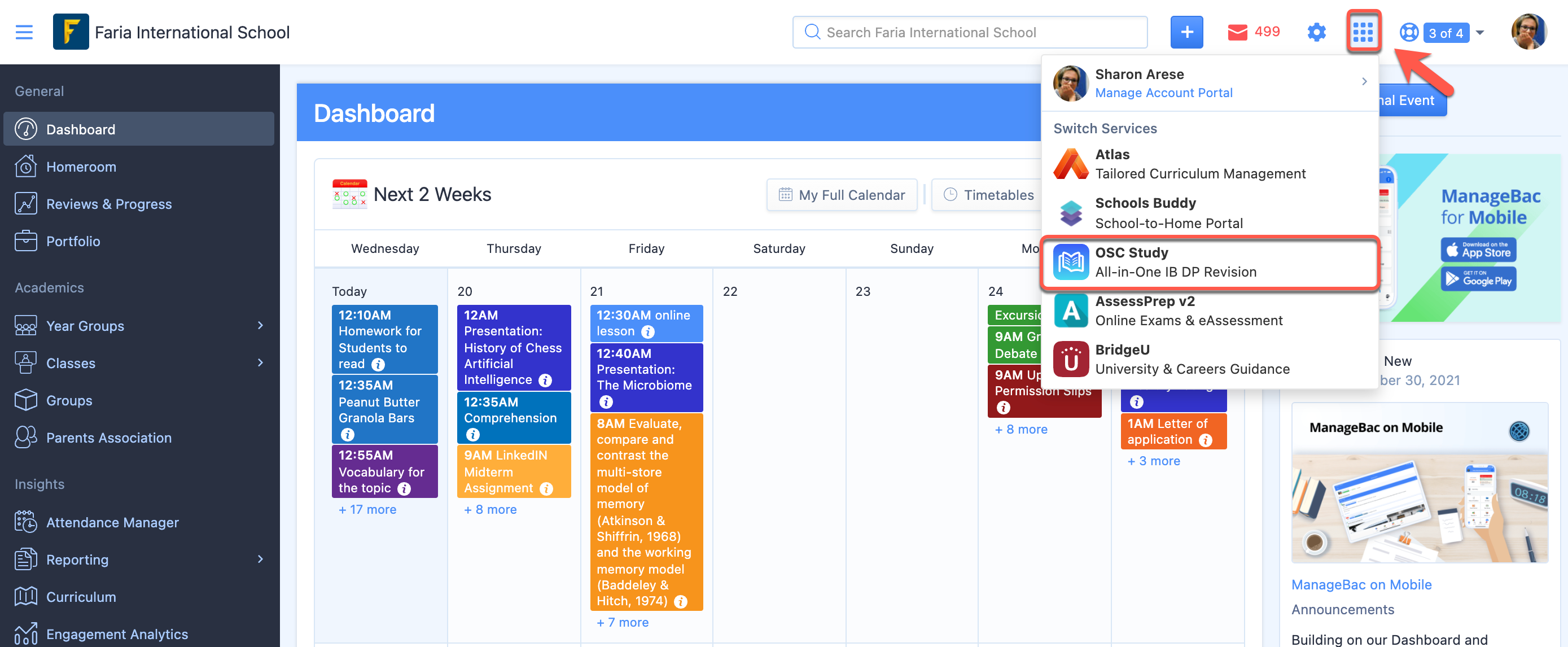Show 8 more events for Thursday 20

pyautogui.click(x=490, y=509)
